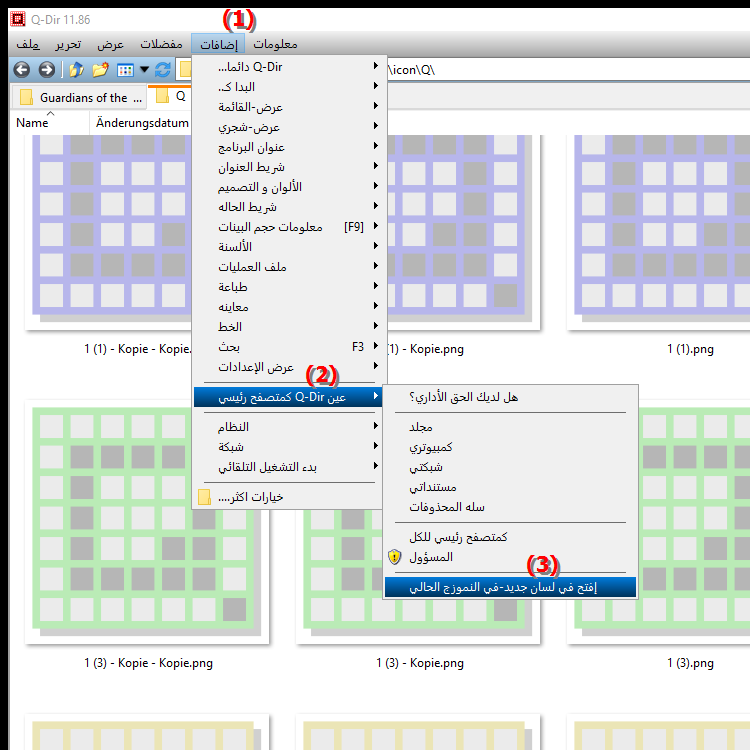Open the النظام submenu
The height and width of the screenshot is (750, 750).
pos(288,427)
